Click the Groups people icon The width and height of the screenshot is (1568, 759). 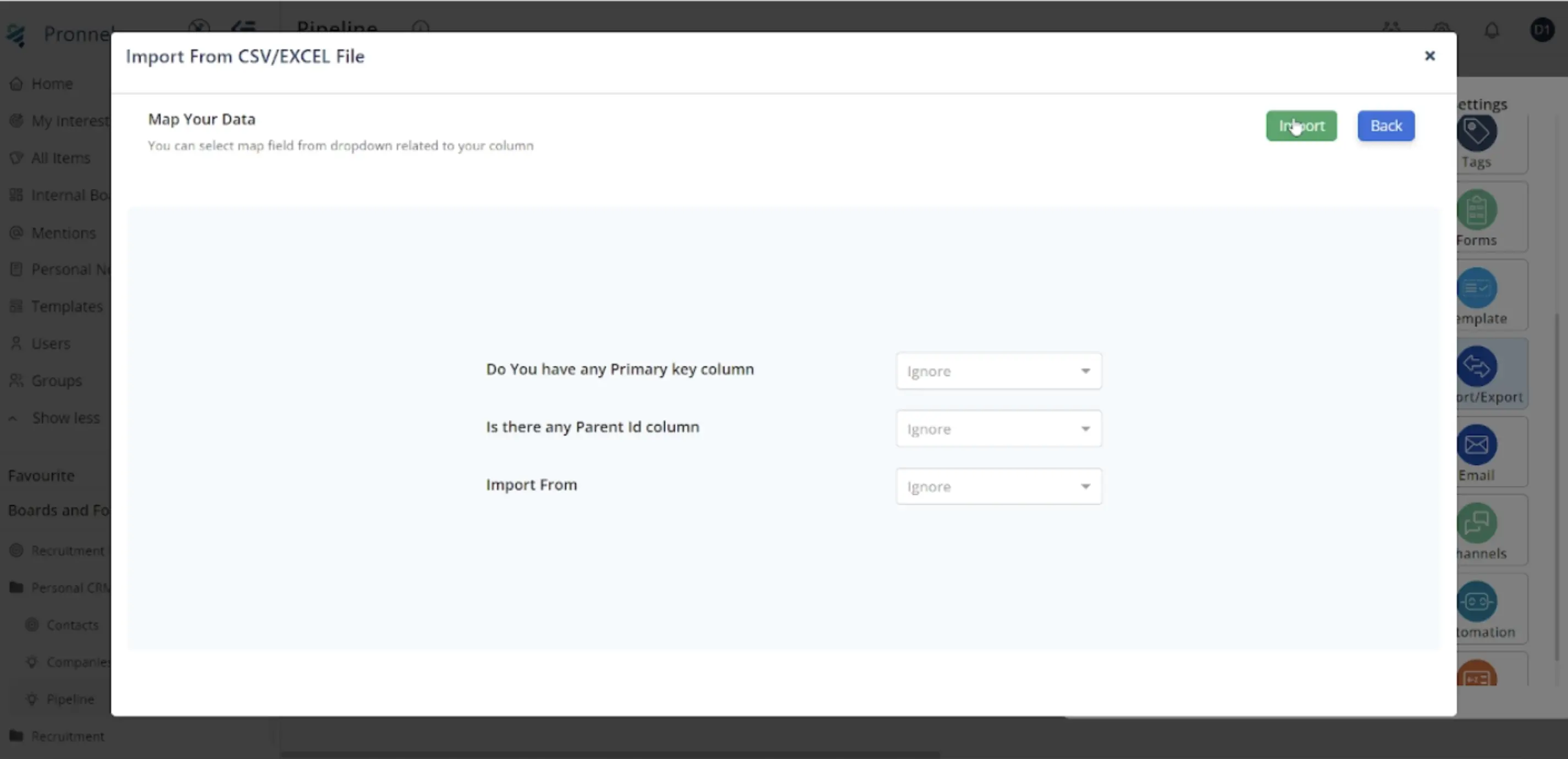pyautogui.click(x=16, y=381)
